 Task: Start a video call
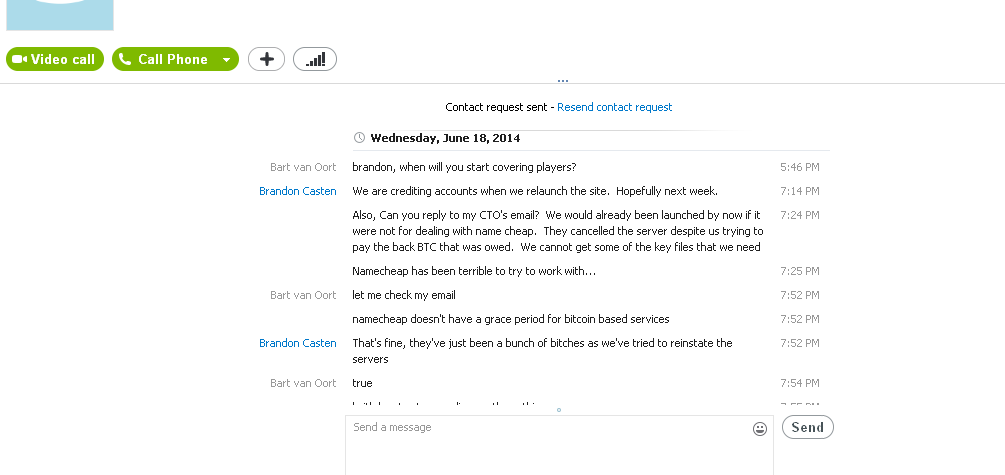[54, 59]
